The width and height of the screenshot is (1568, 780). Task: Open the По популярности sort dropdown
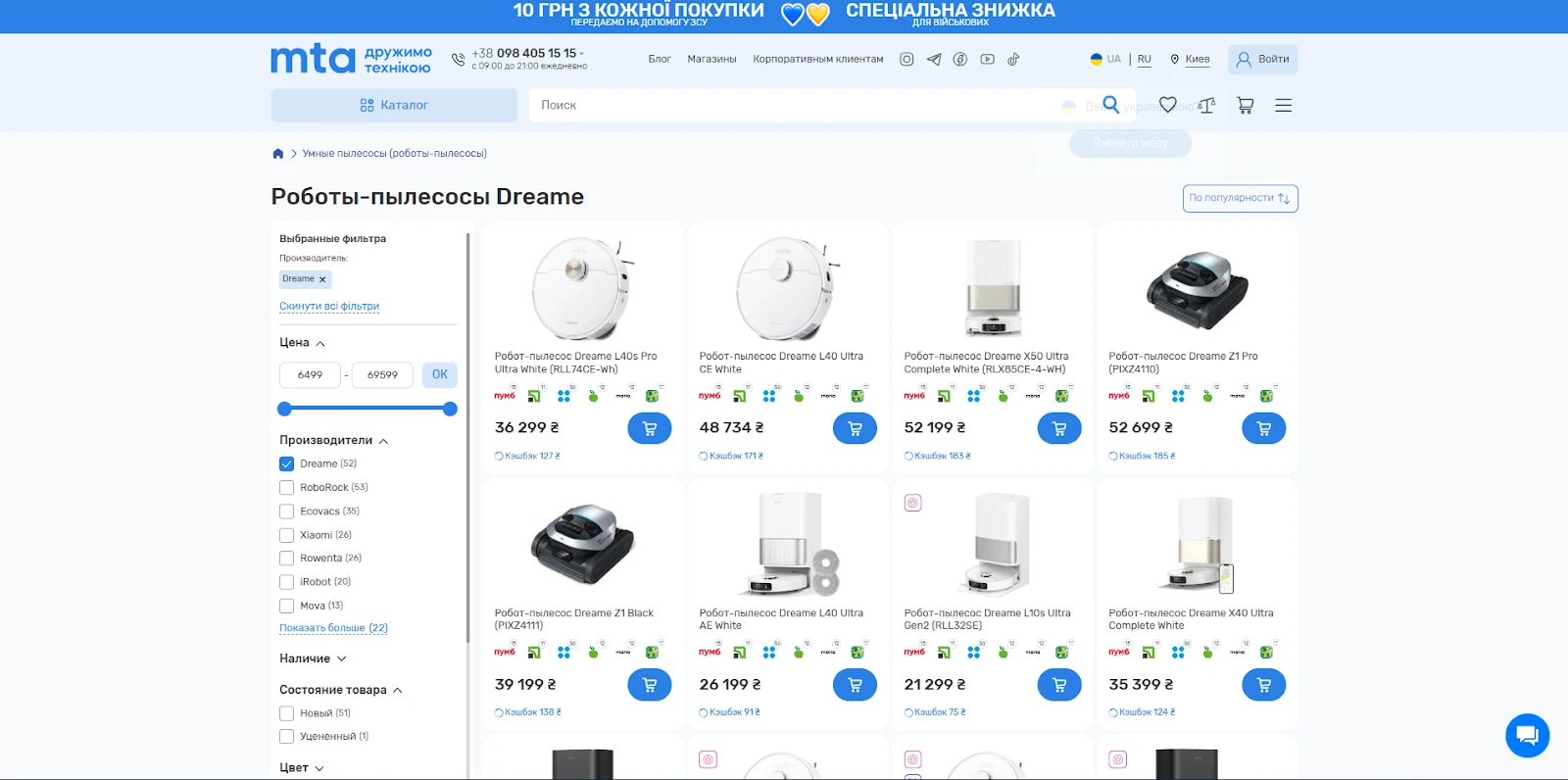tap(1240, 198)
